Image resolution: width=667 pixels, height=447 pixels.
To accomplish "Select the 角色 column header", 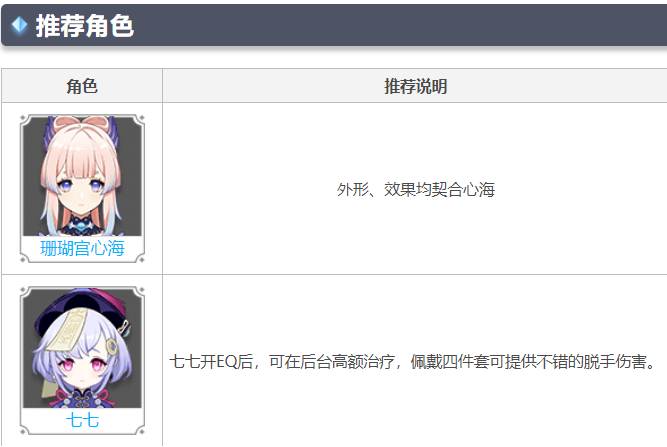I will (x=82, y=86).
